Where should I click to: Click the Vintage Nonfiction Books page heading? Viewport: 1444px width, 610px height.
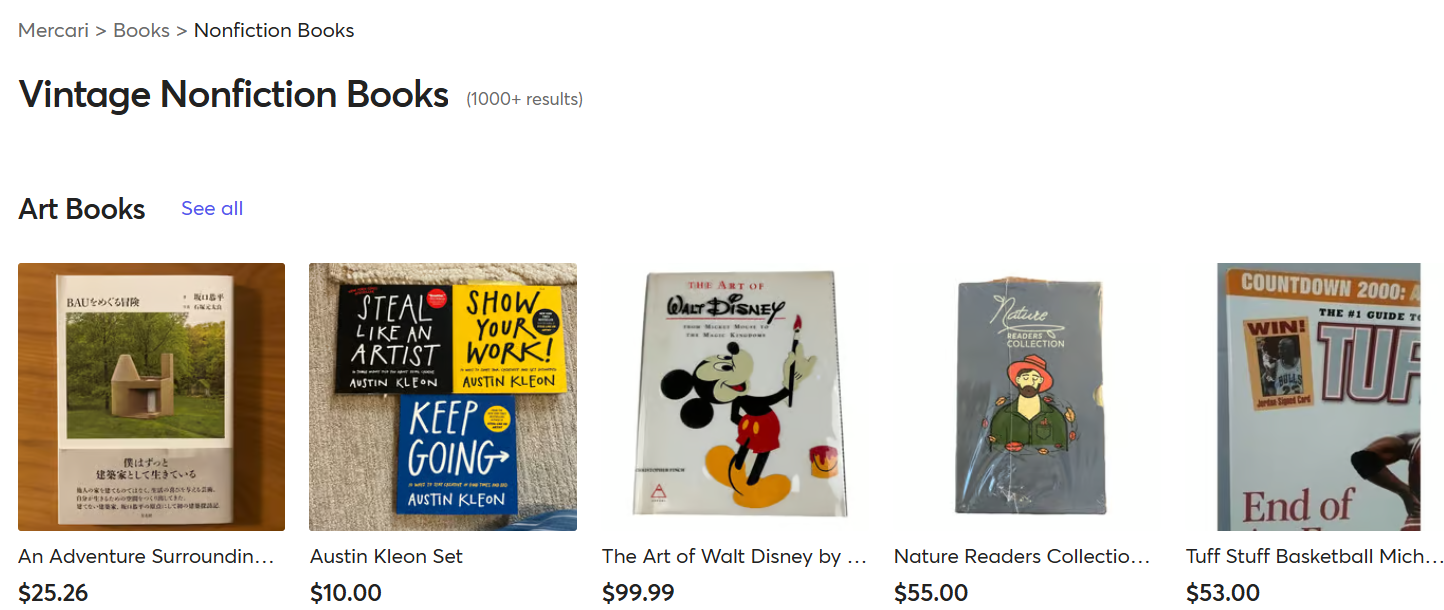tap(233, 94)
